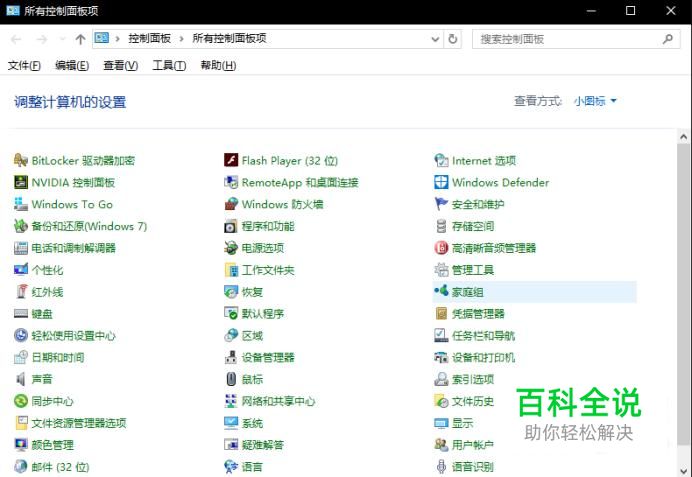Screen dimensions: 692x477
Task: Click the Windows 防火墙 icon
Action: pyautogui.click(x=231, y=204)
